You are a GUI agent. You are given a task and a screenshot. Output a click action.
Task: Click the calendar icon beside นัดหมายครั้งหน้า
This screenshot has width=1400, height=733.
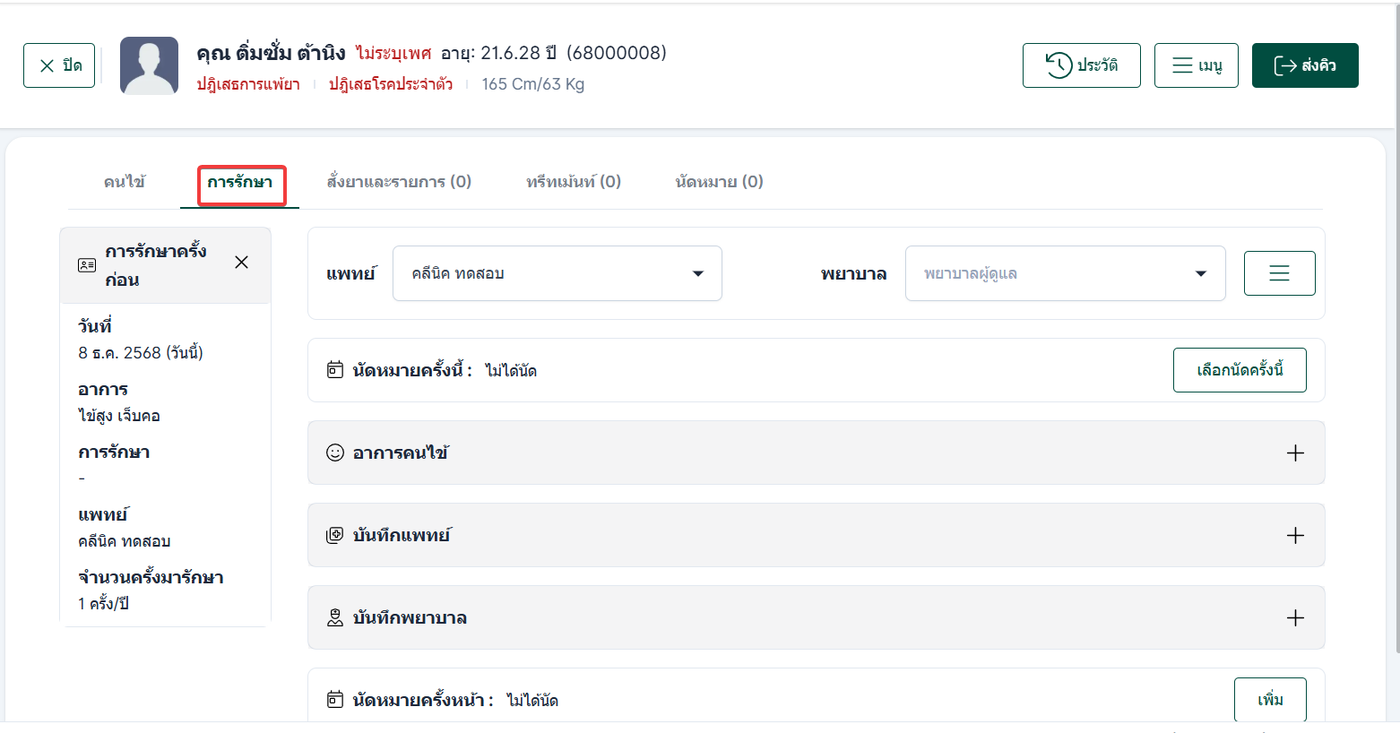point(335,700)
